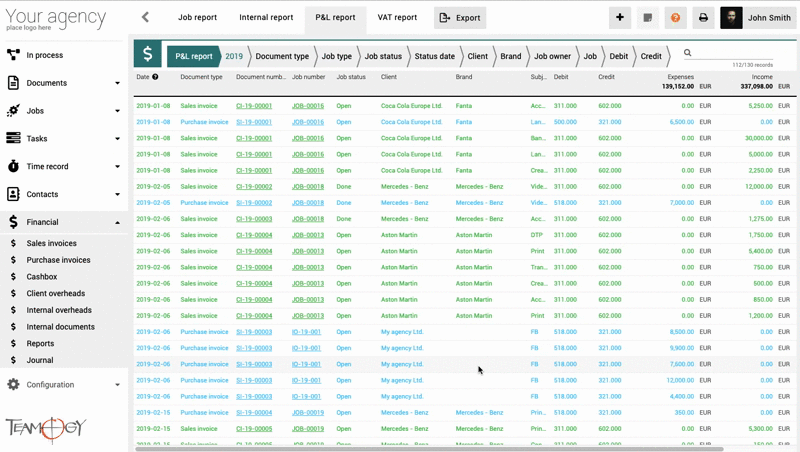Click the Documents sidebar icon
The image size is (800, 452).
13,83
